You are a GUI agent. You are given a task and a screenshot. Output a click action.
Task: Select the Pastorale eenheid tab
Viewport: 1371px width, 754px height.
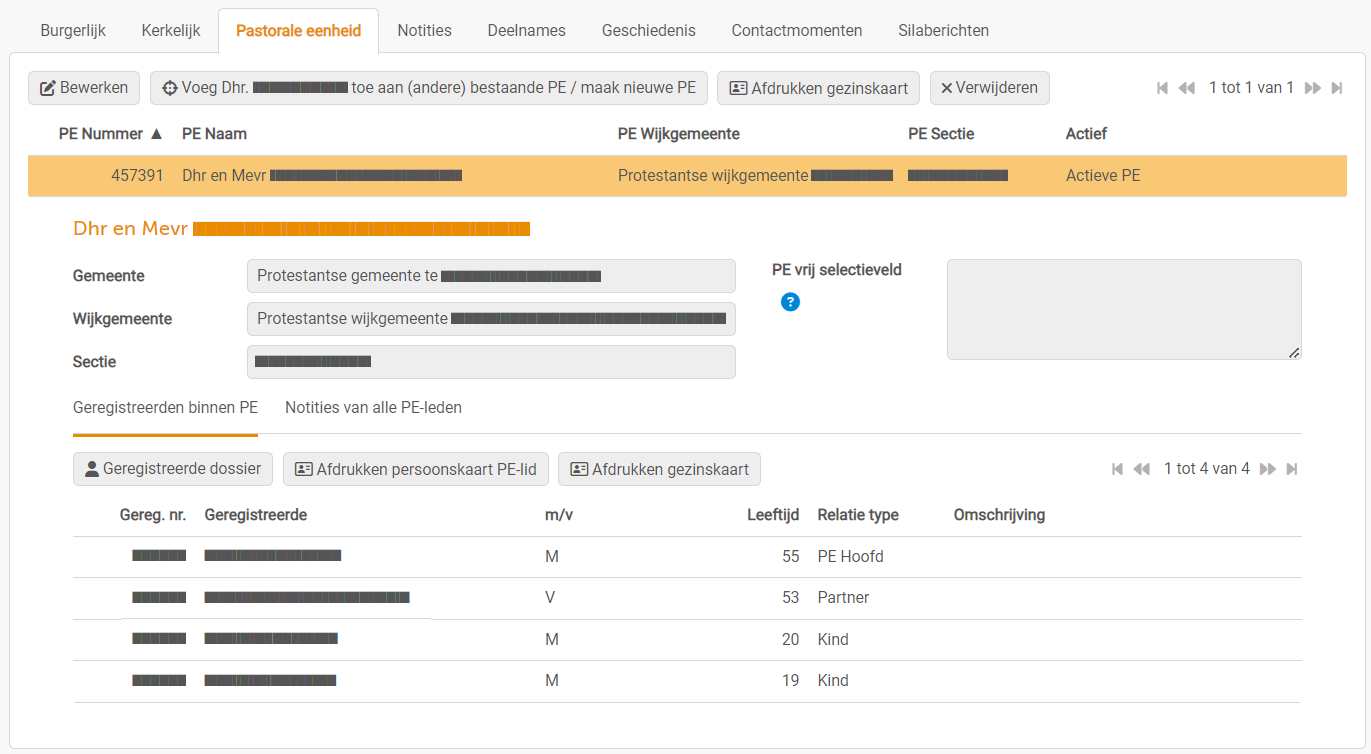(298, 30)
